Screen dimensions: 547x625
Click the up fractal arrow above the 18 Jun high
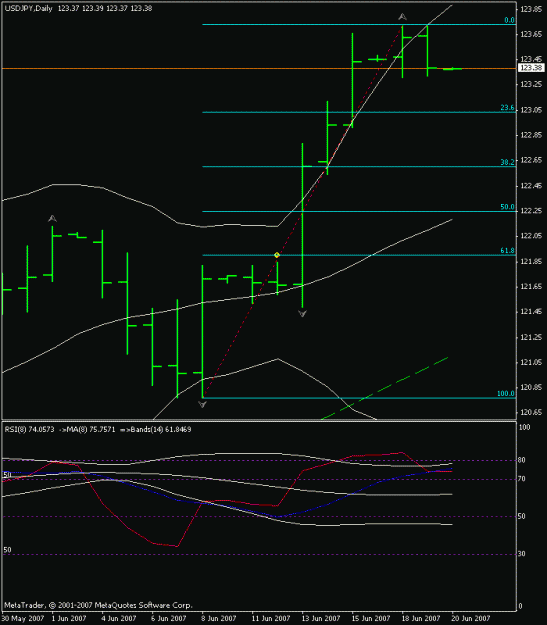click(x=402, y=17)
